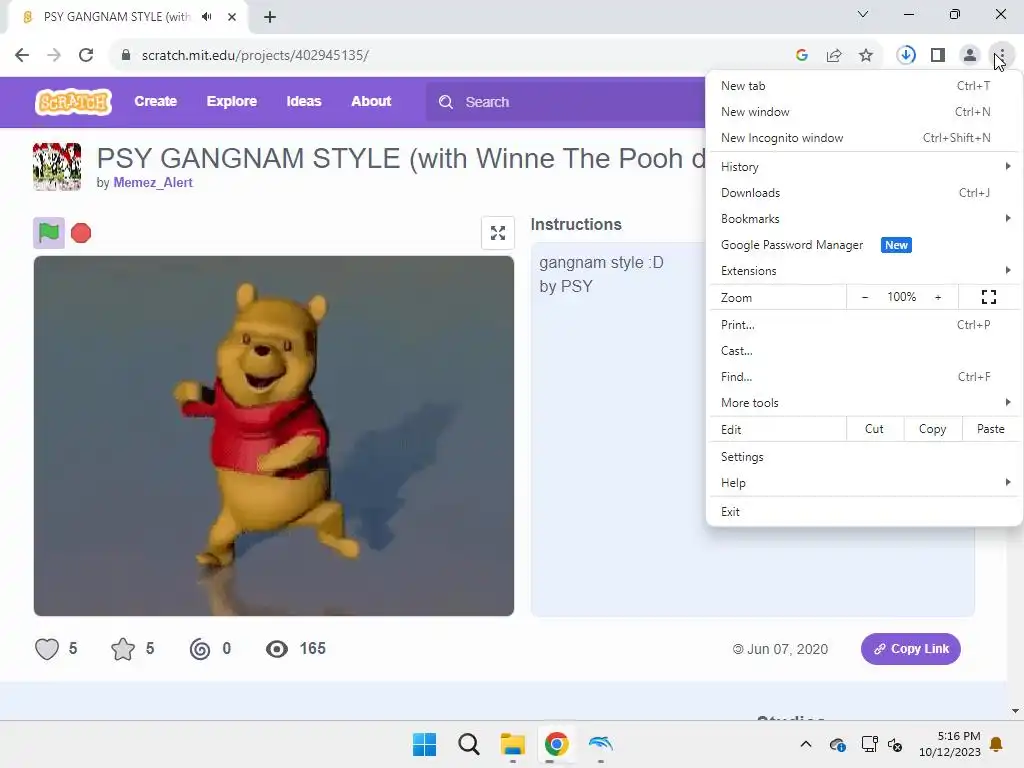The image size is (1024, 768).
Task: Choose New Incognito window
Action: pyautogui.click(x=864, y=138)
